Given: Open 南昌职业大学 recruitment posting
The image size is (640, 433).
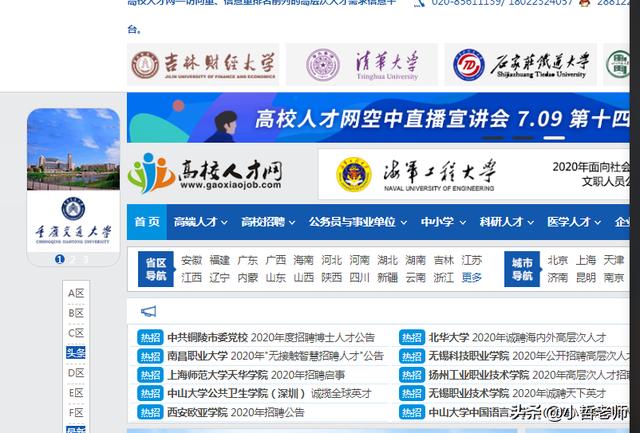Looking at the screenshot, I should click(x=276, y=356).
